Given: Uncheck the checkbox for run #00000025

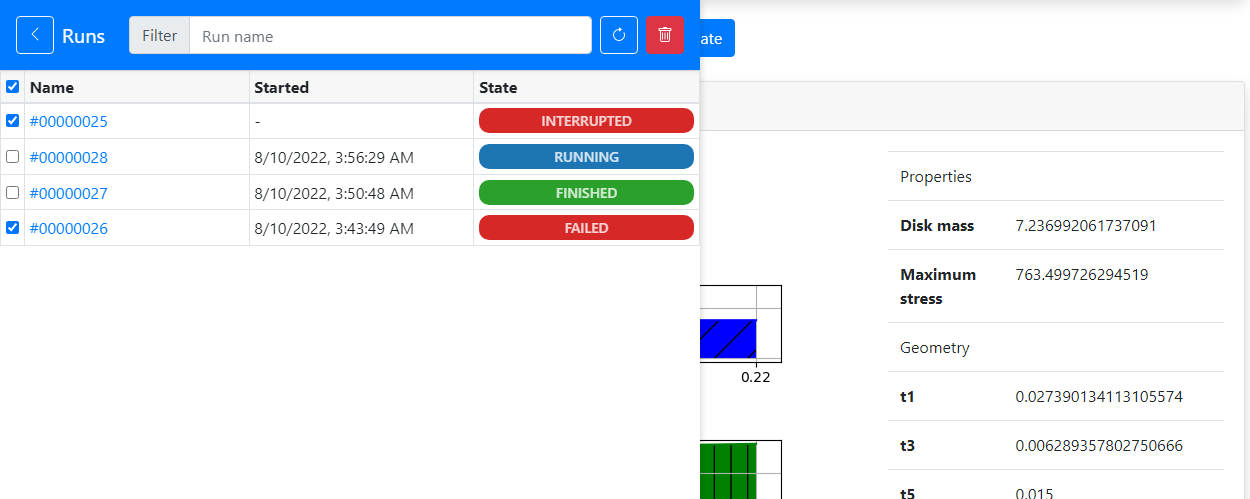Looking at the screenshot, I should coord(13,121).
